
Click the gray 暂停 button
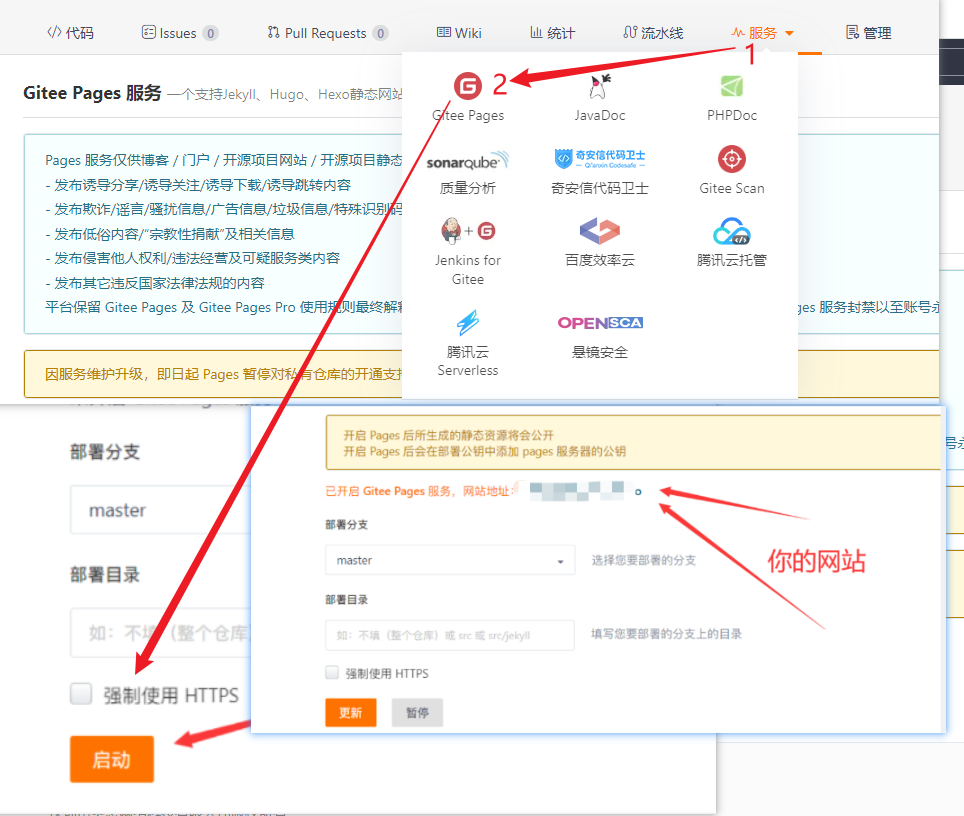tap(417, 712)
